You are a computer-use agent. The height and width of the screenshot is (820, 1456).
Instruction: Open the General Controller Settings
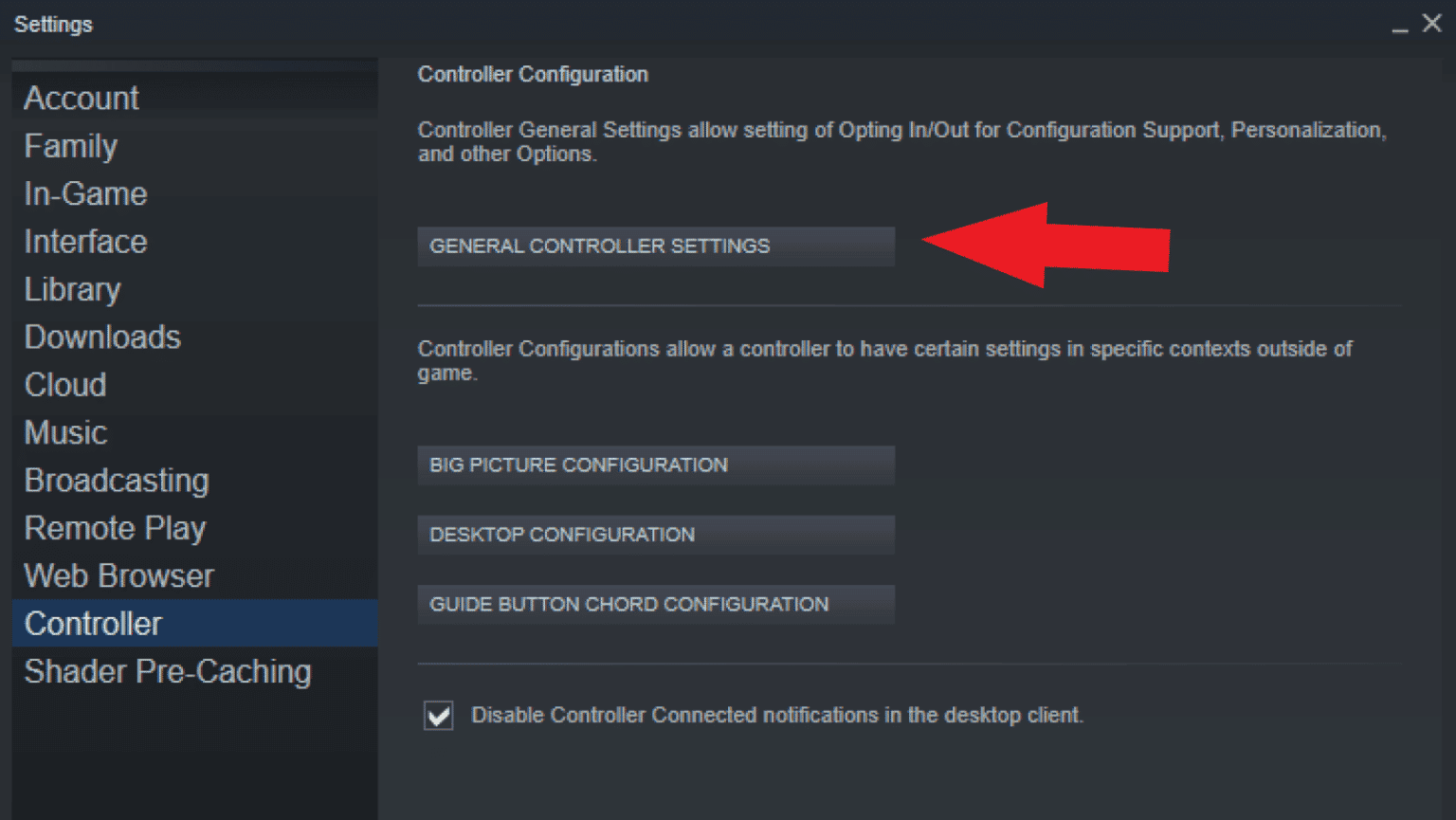click(x=656, y=246)
